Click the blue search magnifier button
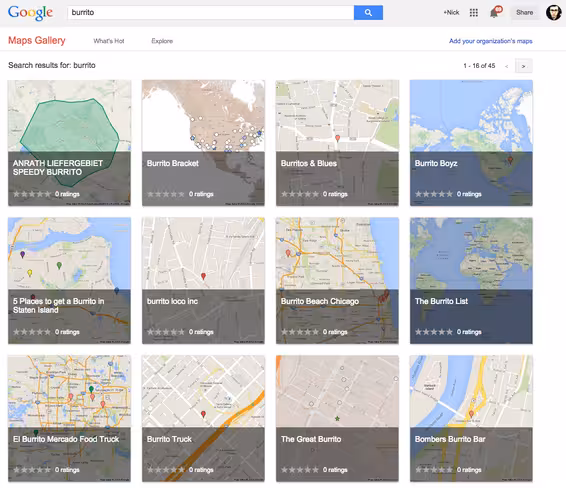 click(368, 13)
